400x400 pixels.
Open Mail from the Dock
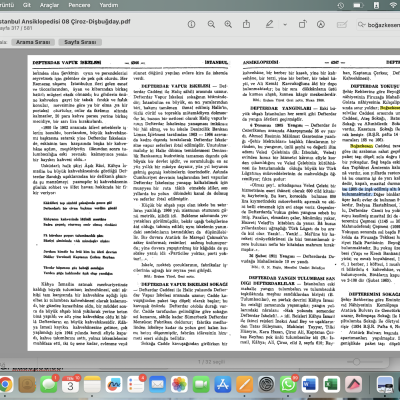pos(157,384)
